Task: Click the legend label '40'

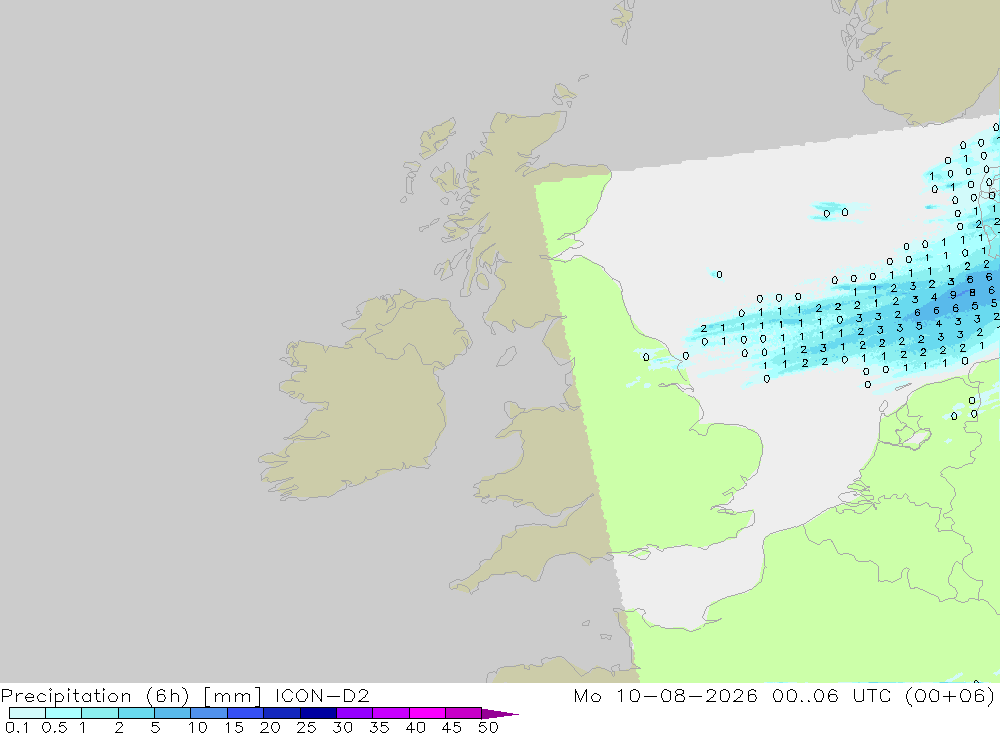Action: 415,727
